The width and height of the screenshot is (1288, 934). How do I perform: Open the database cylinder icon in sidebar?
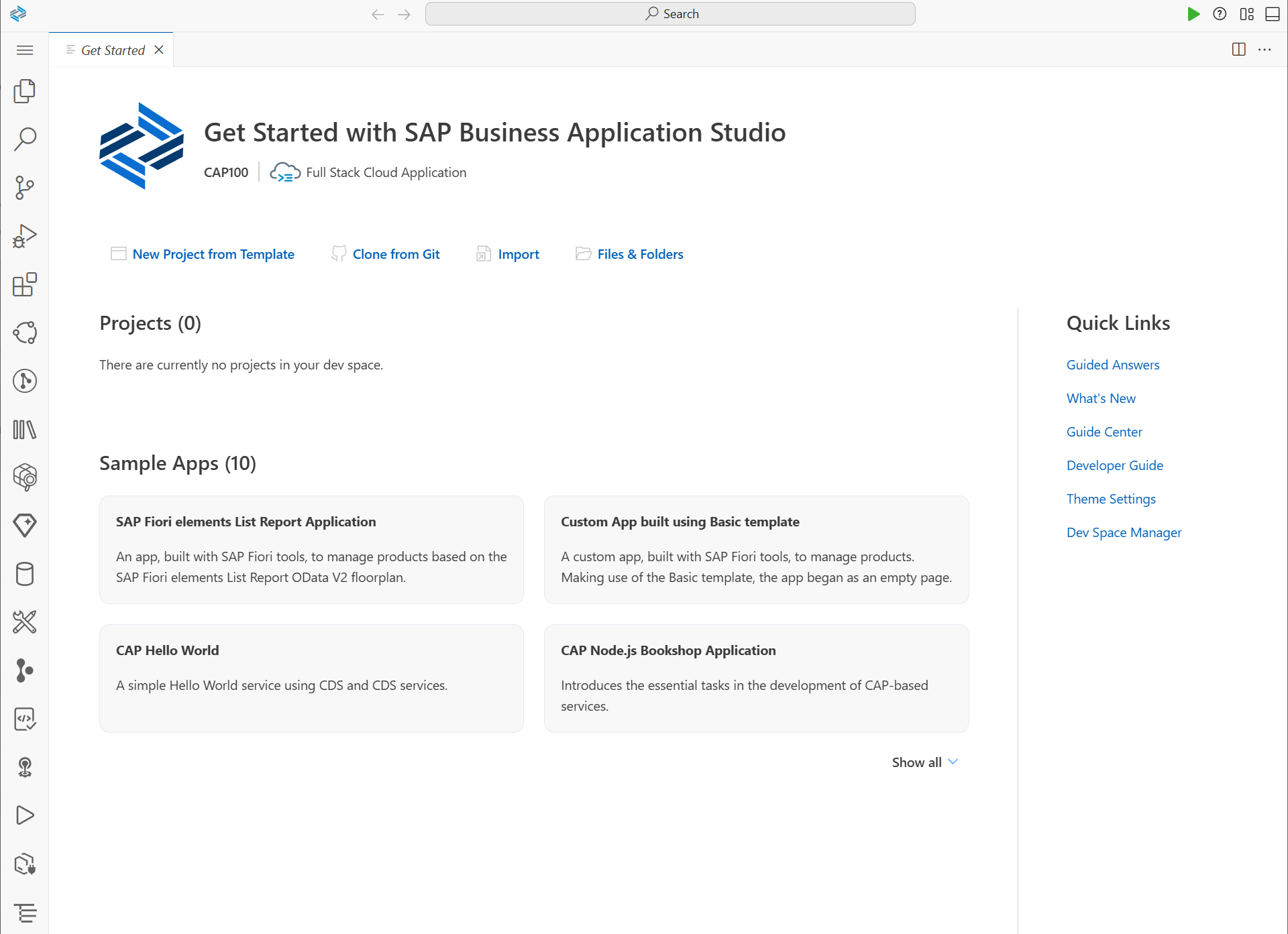[25, 574]
